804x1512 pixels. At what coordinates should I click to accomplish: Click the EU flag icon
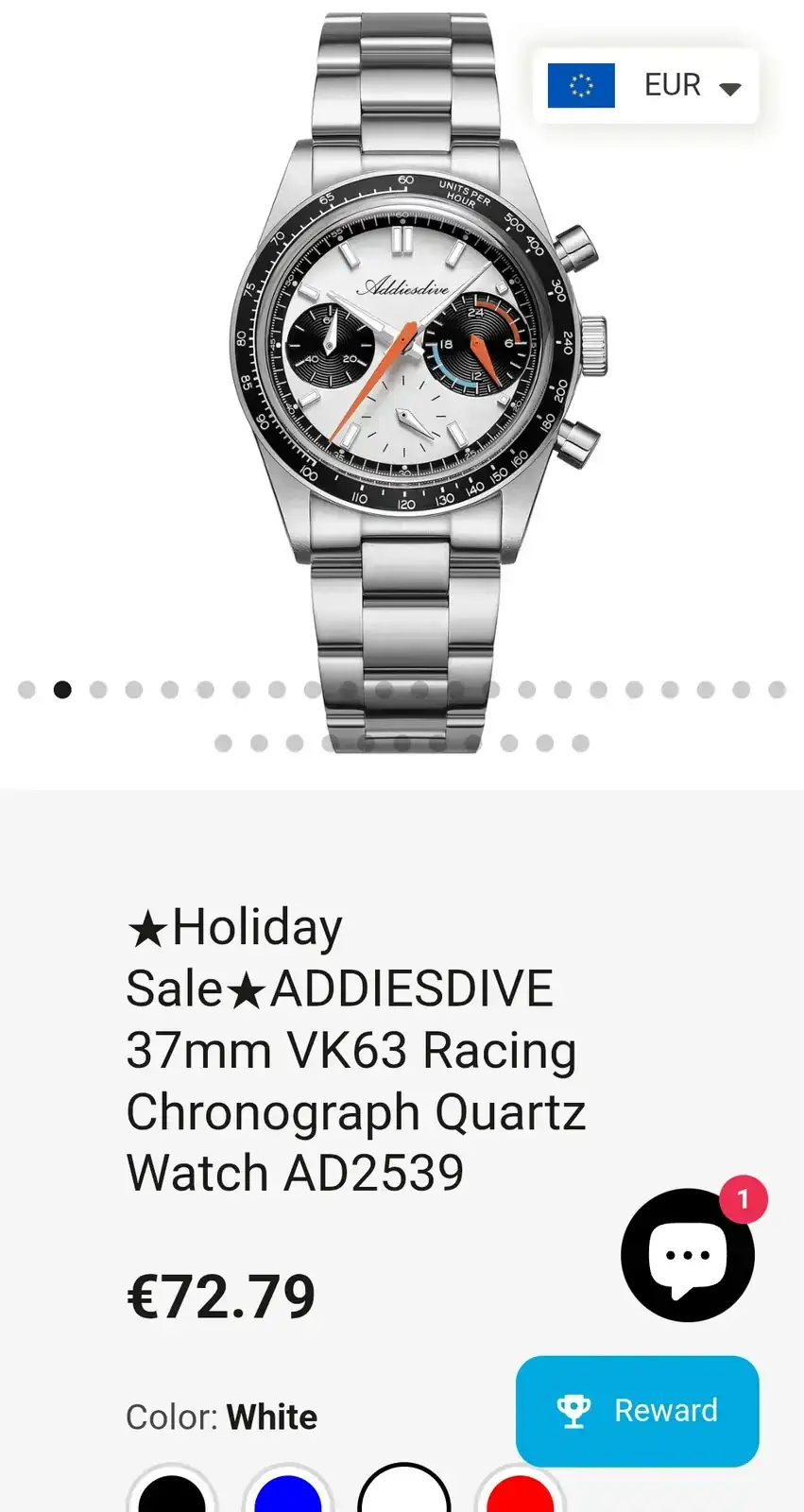581,86
